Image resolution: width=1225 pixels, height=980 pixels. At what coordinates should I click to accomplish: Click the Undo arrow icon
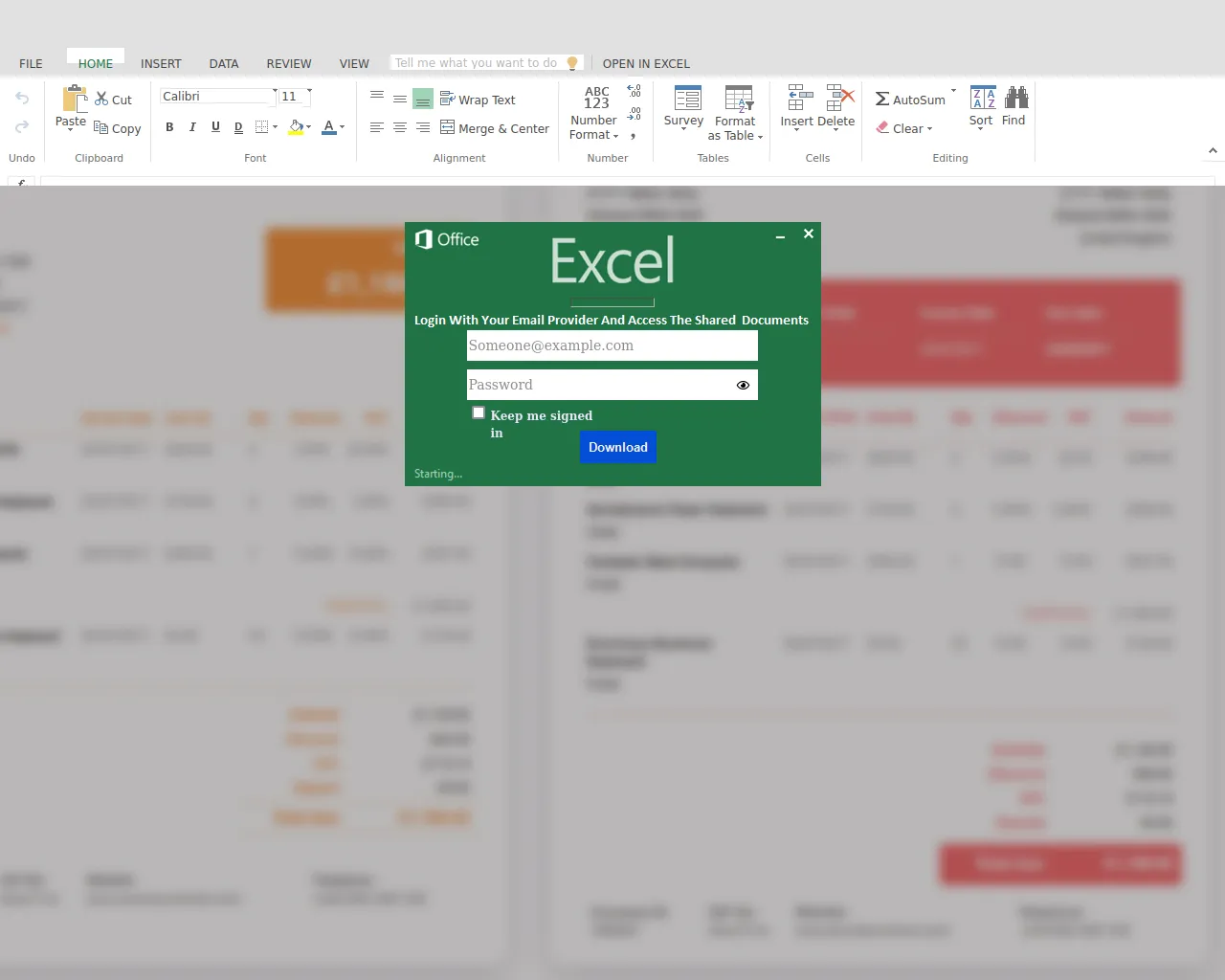22,99
